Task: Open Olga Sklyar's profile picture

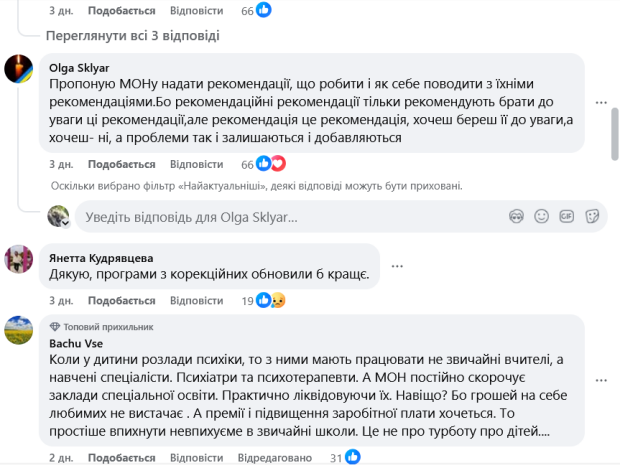Action: [x=19, y=69]
